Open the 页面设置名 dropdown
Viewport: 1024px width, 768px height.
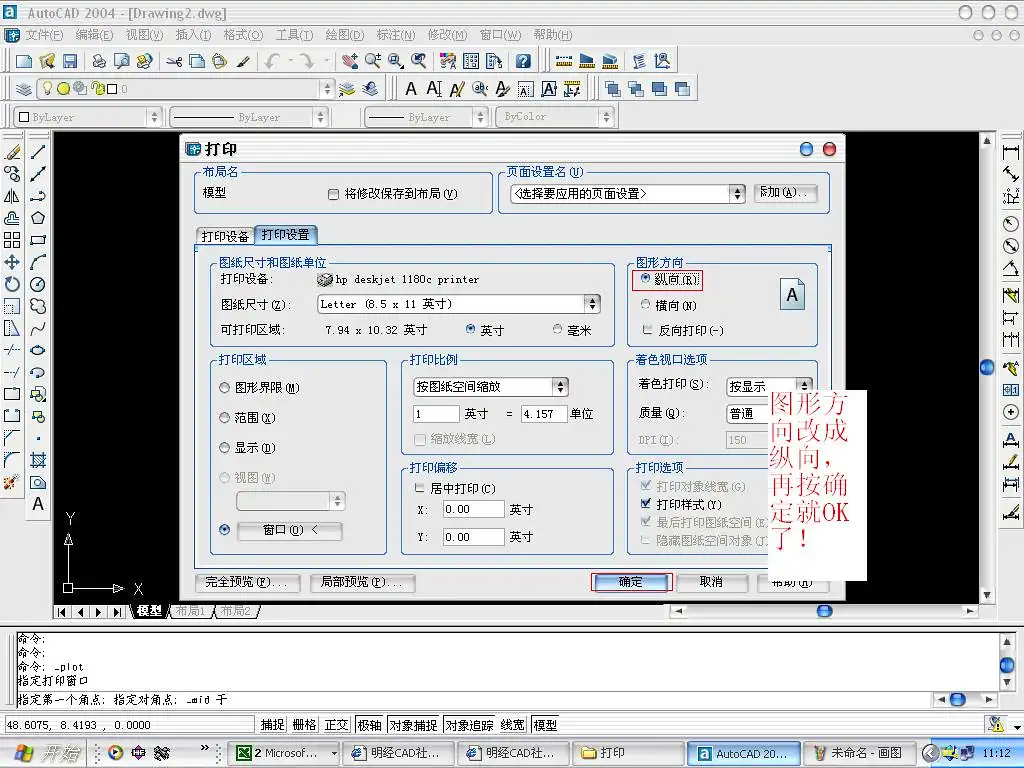pos(737,194)
